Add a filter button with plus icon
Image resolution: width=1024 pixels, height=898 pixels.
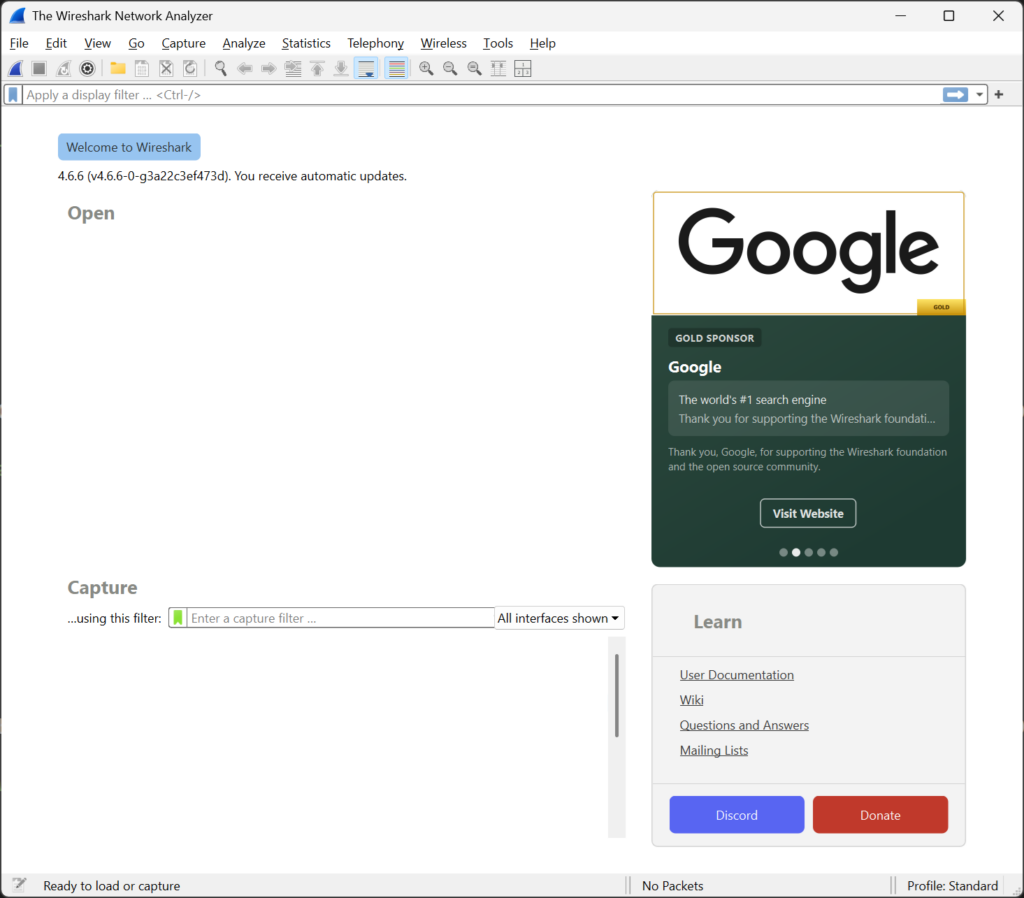999,95
